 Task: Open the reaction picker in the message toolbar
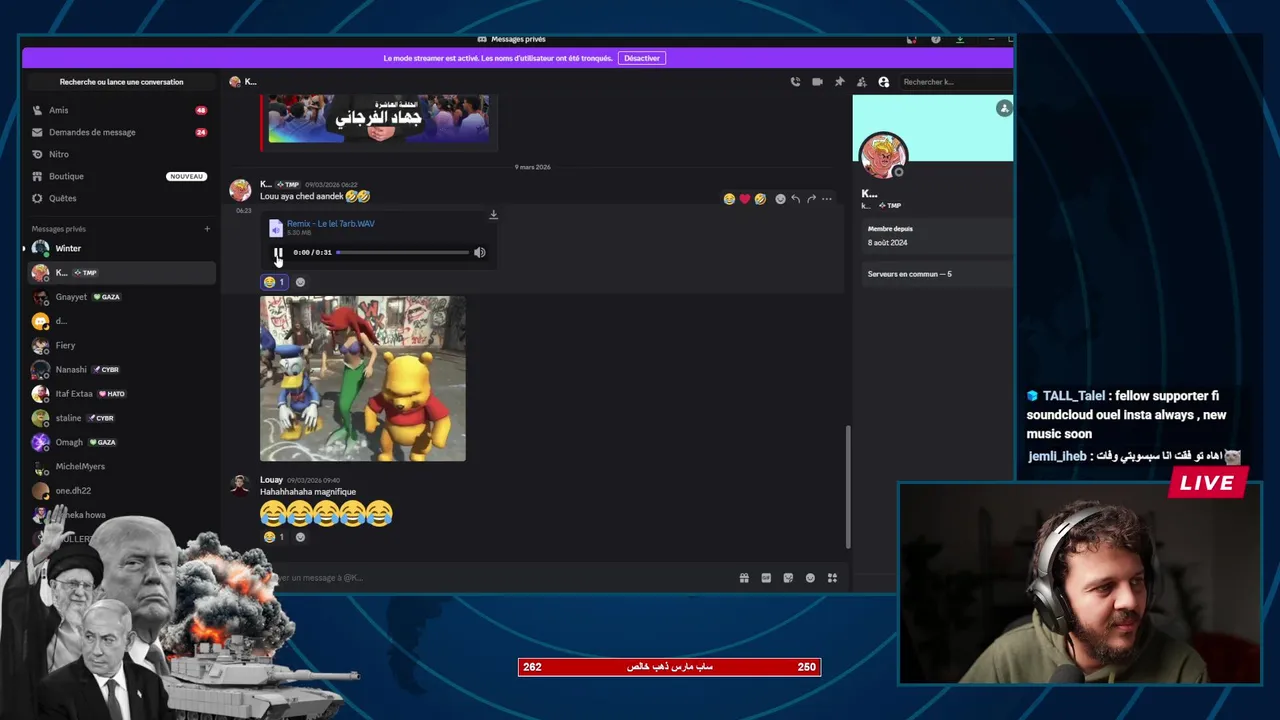(x=780, y=199)
